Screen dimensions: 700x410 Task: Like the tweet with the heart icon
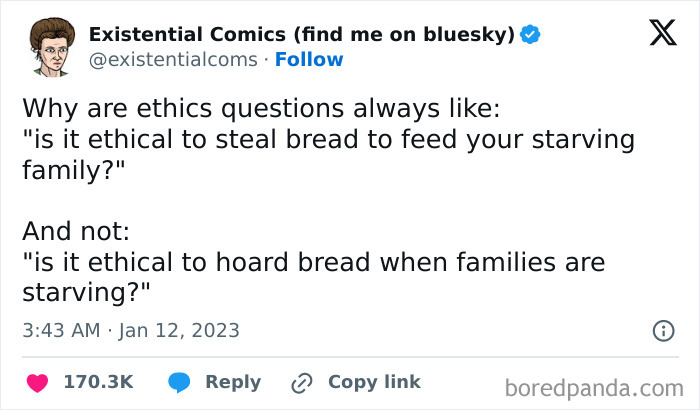click(37, 383)
